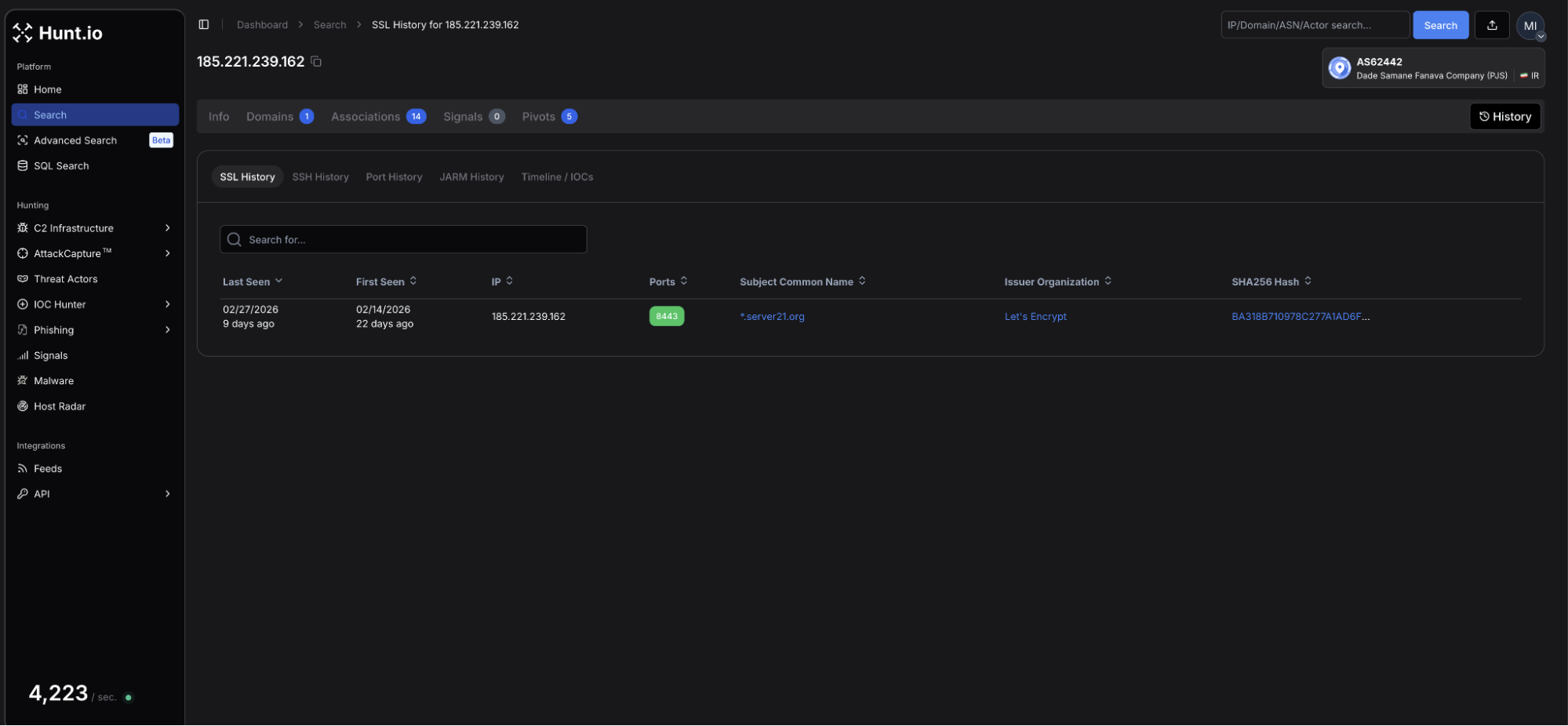Expand the C2 Infrastructure section
1568x726 pixels.
click(x=167, y=228)
